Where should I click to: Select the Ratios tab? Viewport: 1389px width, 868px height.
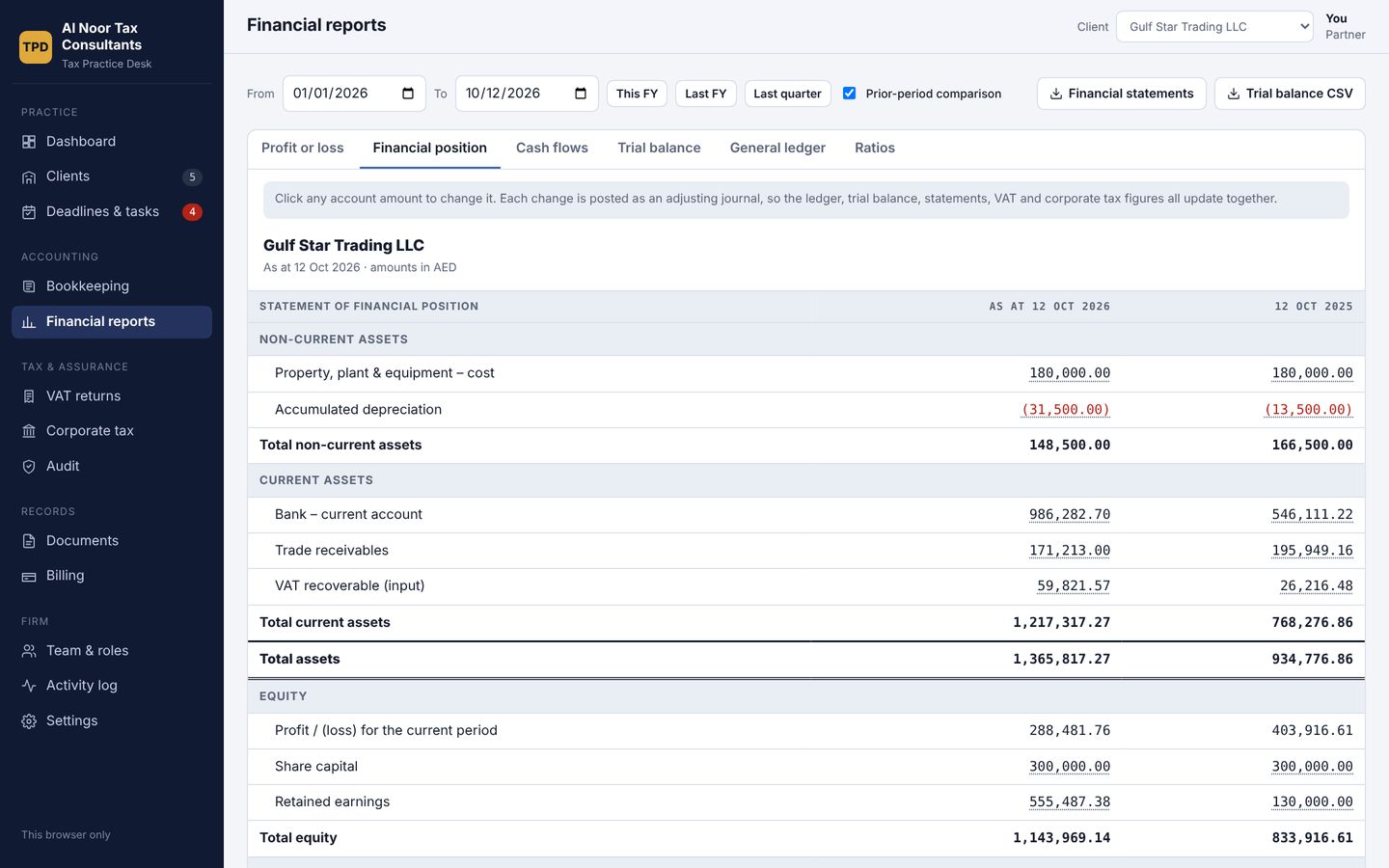pyautogui.click(x=875, y=149)
